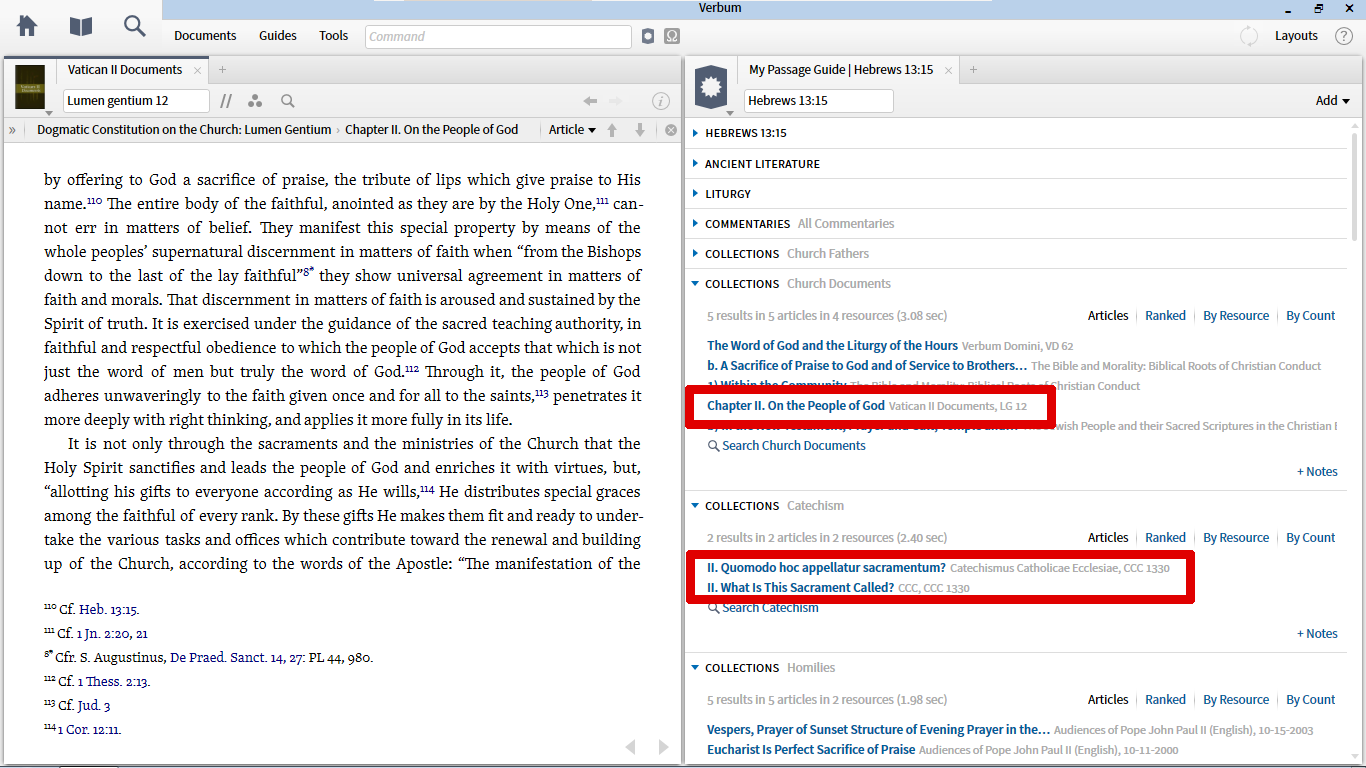Sort Homilies results By Count
This screenshot has height=768, width=1366.
1311,699
